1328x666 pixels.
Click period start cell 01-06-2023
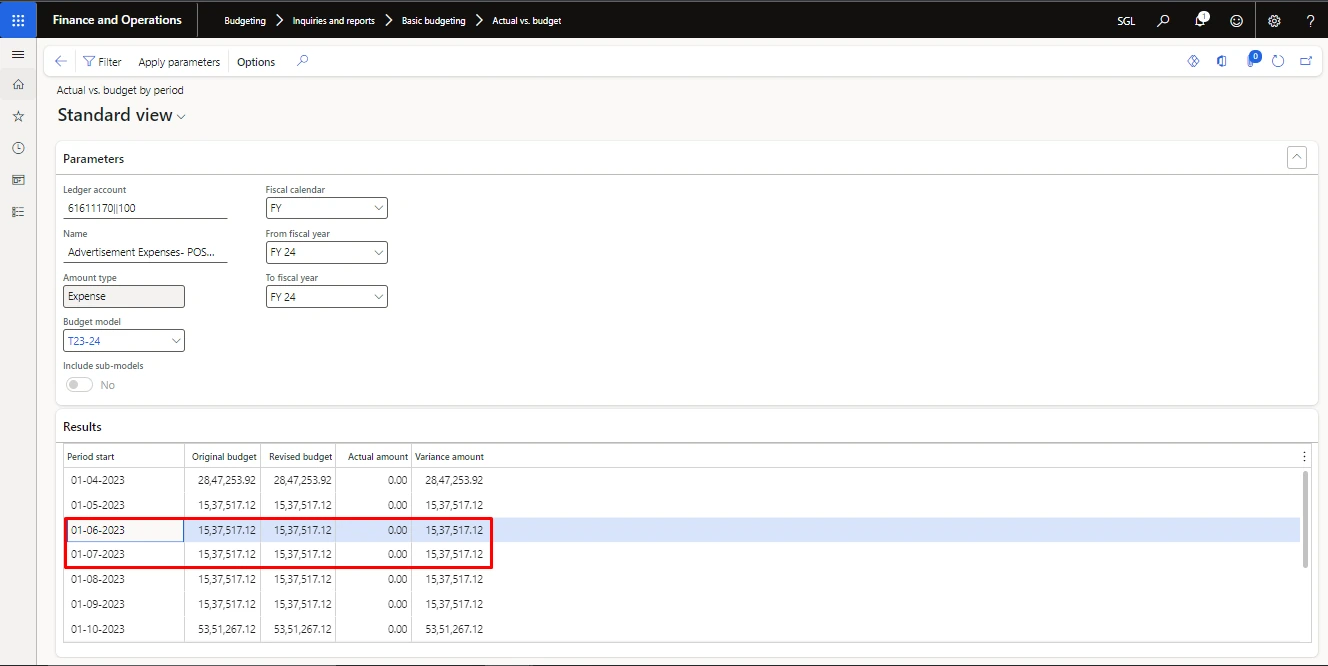point(124,530)
